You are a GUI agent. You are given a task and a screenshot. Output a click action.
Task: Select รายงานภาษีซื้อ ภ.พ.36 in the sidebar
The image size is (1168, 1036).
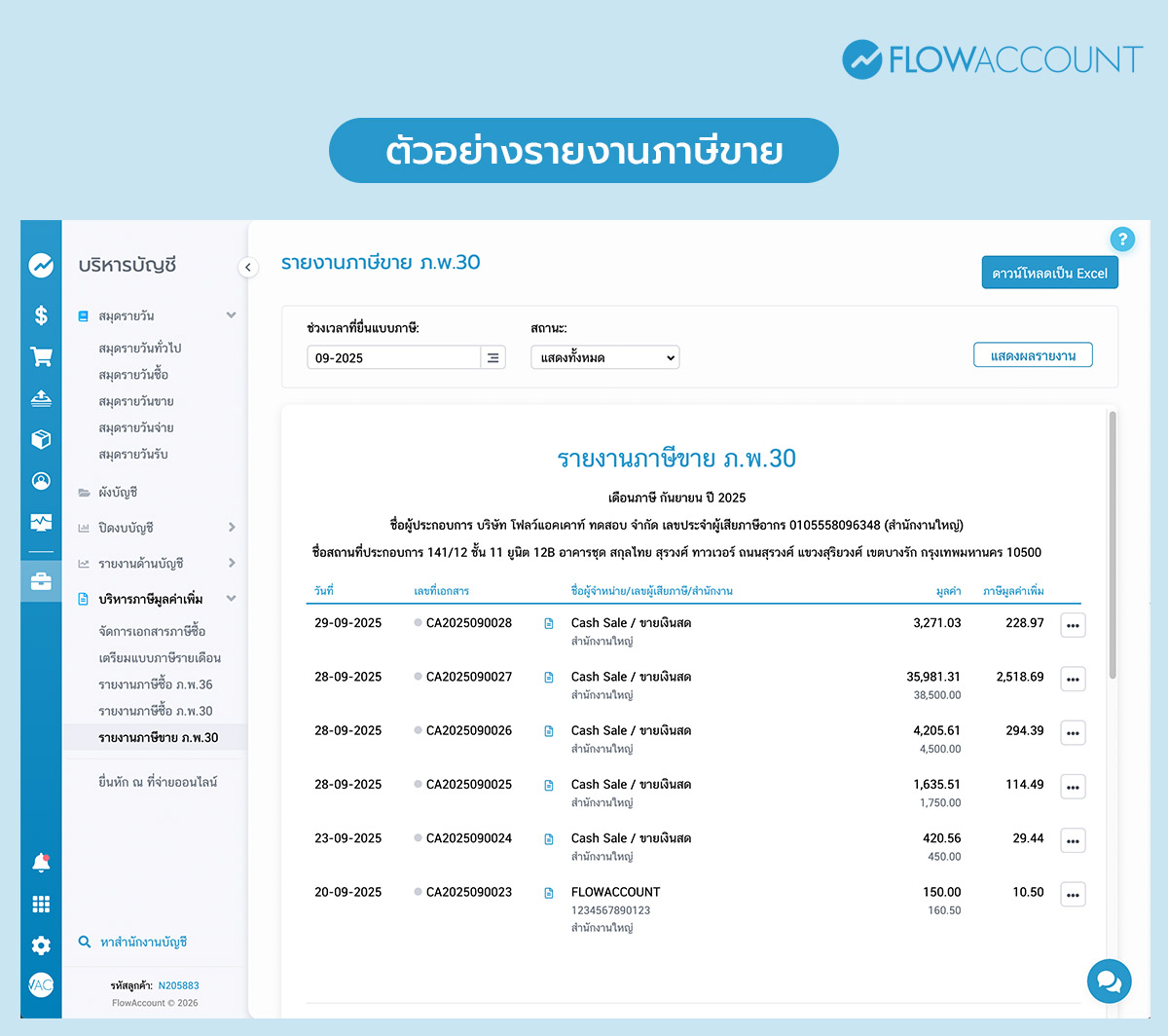156,684
